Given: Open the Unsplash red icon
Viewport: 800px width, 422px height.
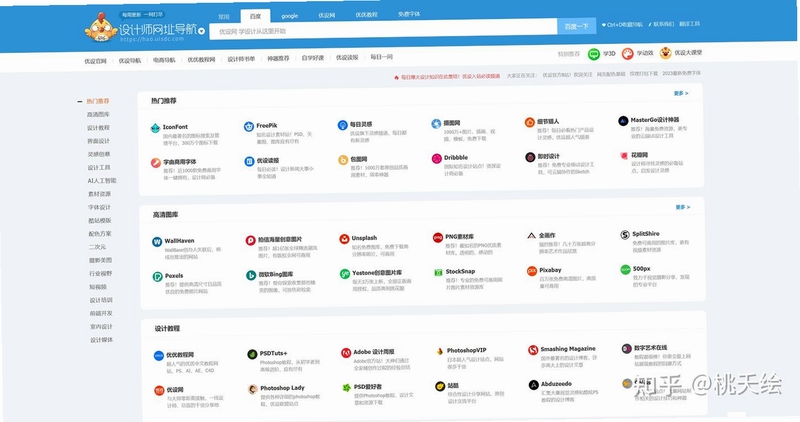Looking at the screenshot, I should [344, 239].
